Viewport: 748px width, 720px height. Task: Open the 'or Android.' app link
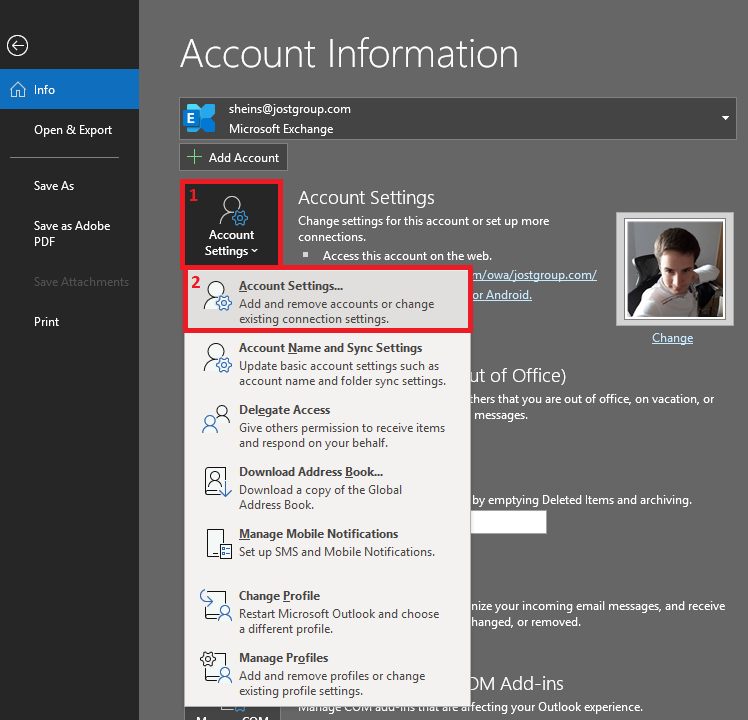[502, 295]
